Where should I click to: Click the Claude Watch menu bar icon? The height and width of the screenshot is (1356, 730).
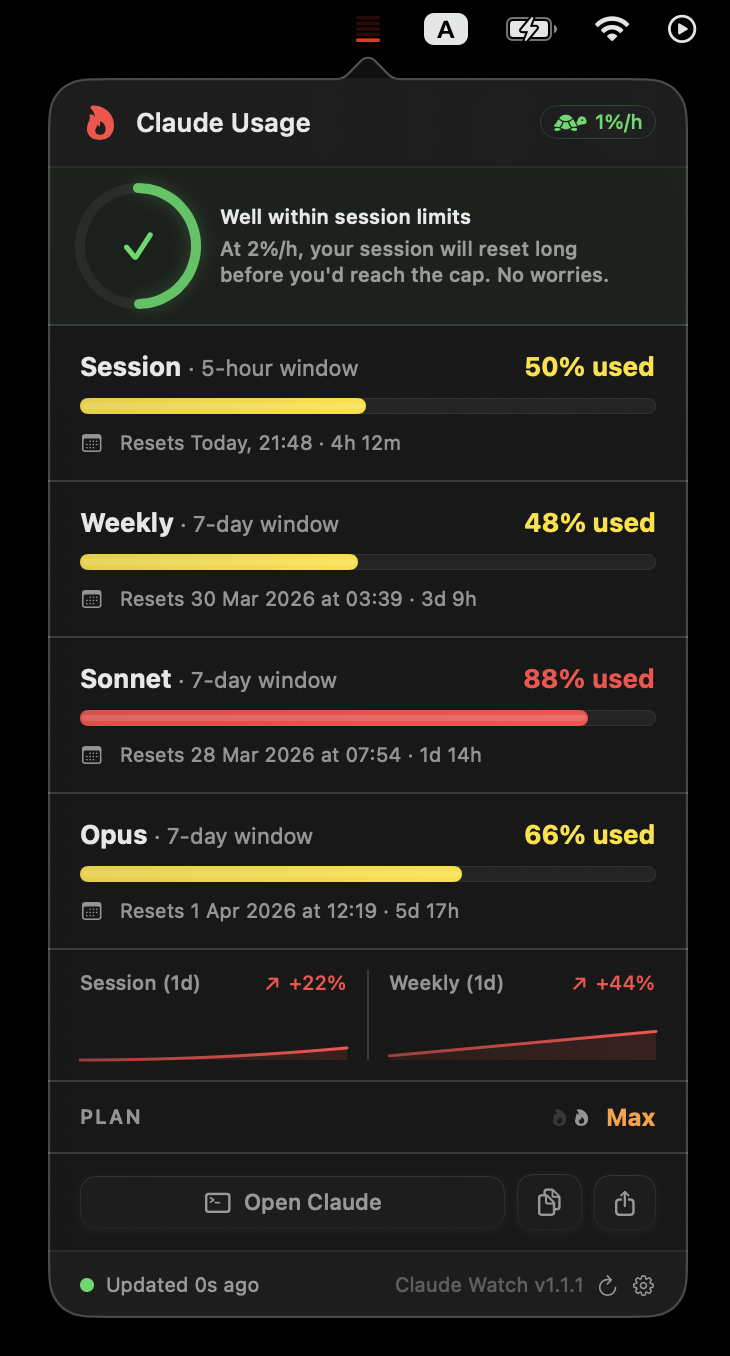[x=368, y=29]
